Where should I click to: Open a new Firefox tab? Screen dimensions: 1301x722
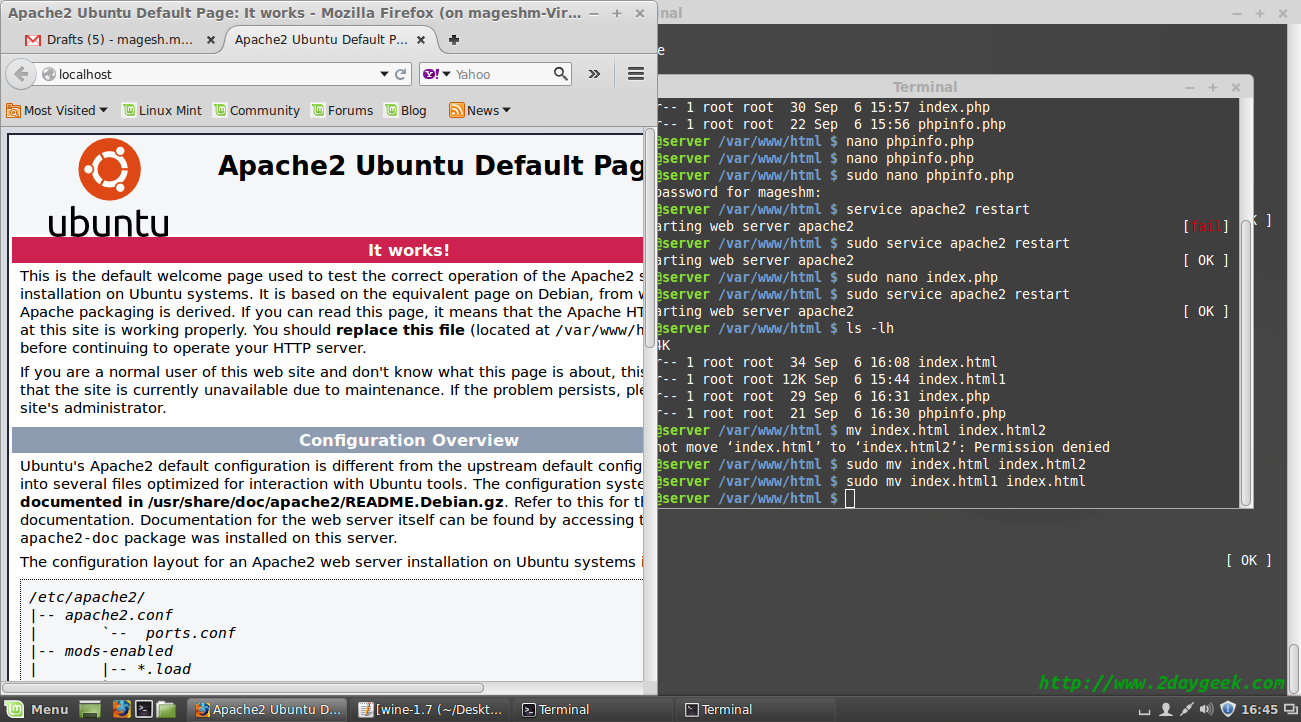454,40
